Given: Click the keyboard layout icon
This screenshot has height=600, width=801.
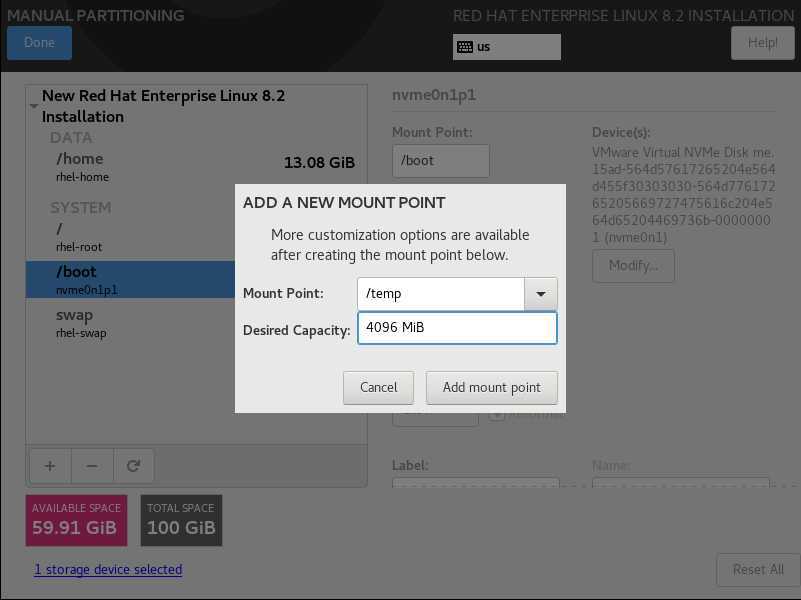Looking at the screenshot, I should tap(465, 47).
